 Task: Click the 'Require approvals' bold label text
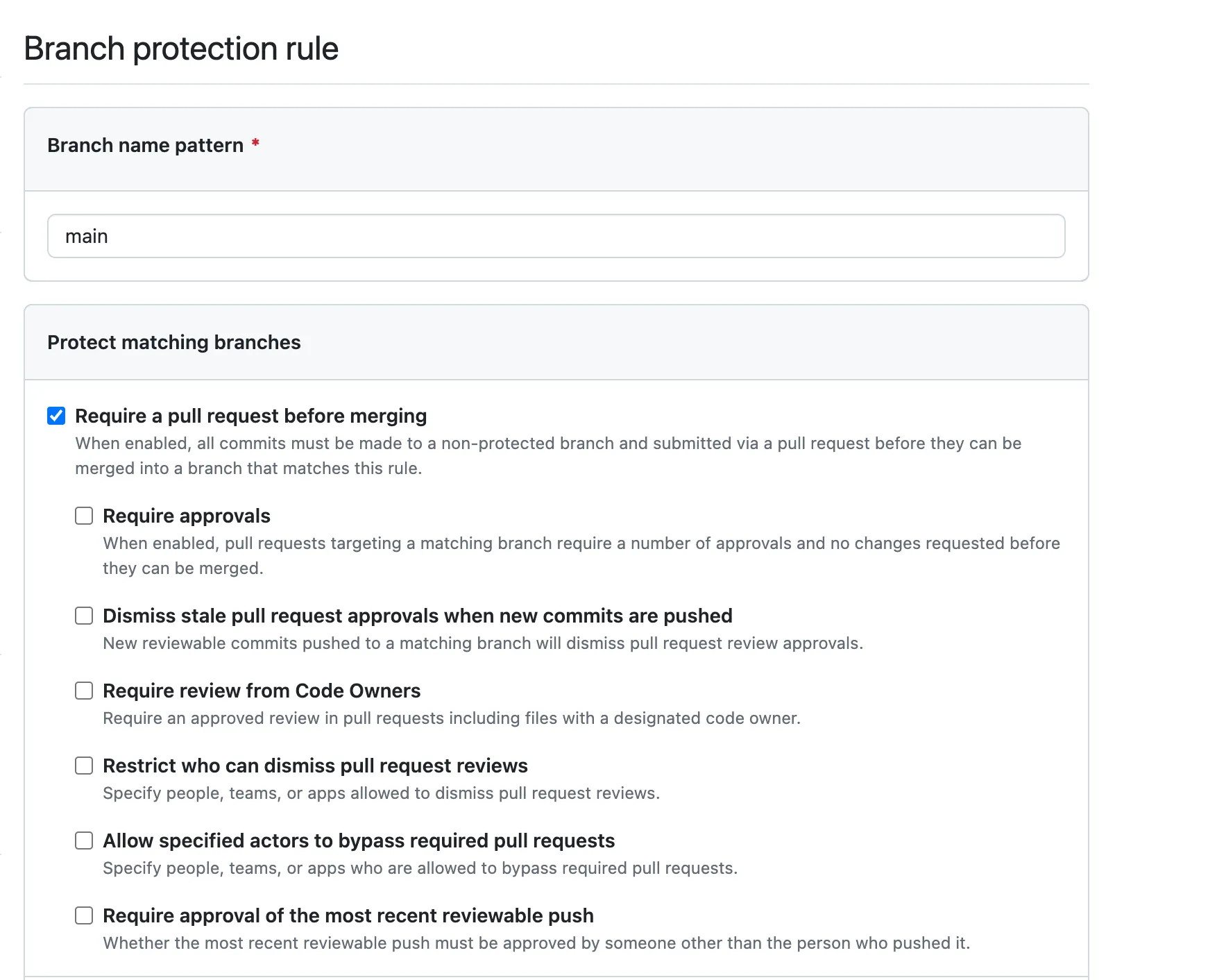(186, 516)
